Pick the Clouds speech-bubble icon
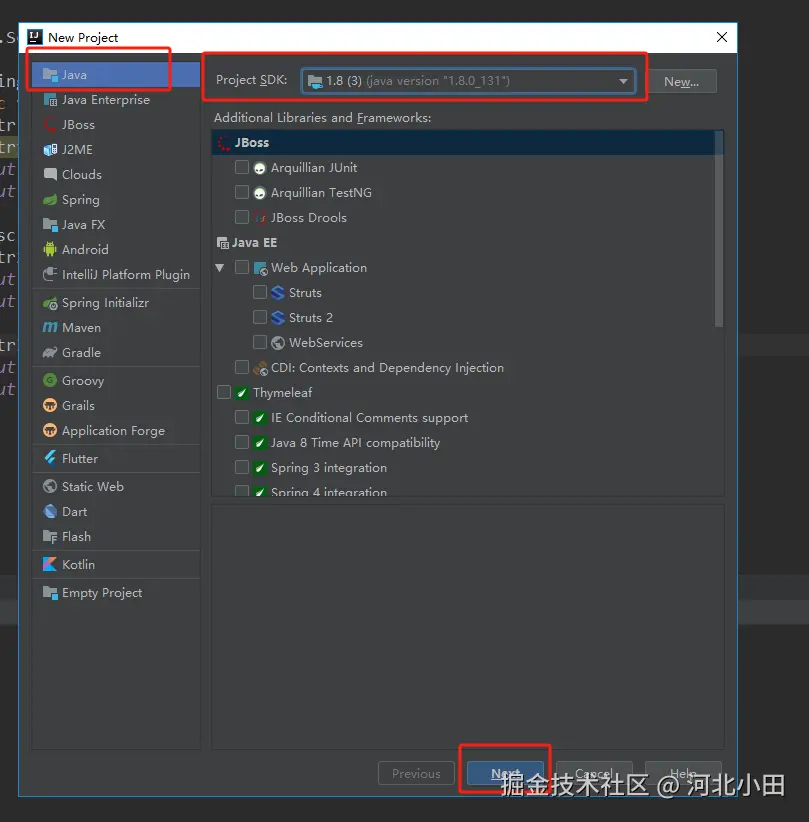809x822 pixels. (x=50, y=175)
